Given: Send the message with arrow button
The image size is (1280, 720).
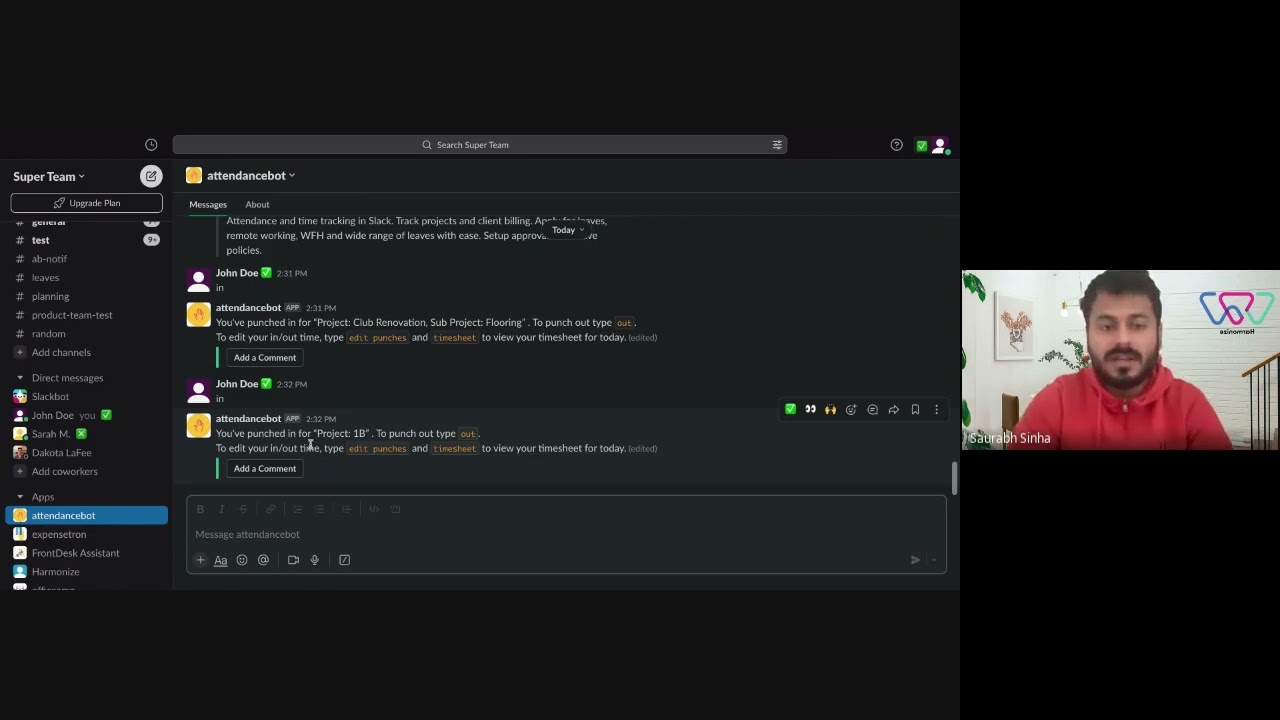Looking at the screenshot, I should point(915,560).
